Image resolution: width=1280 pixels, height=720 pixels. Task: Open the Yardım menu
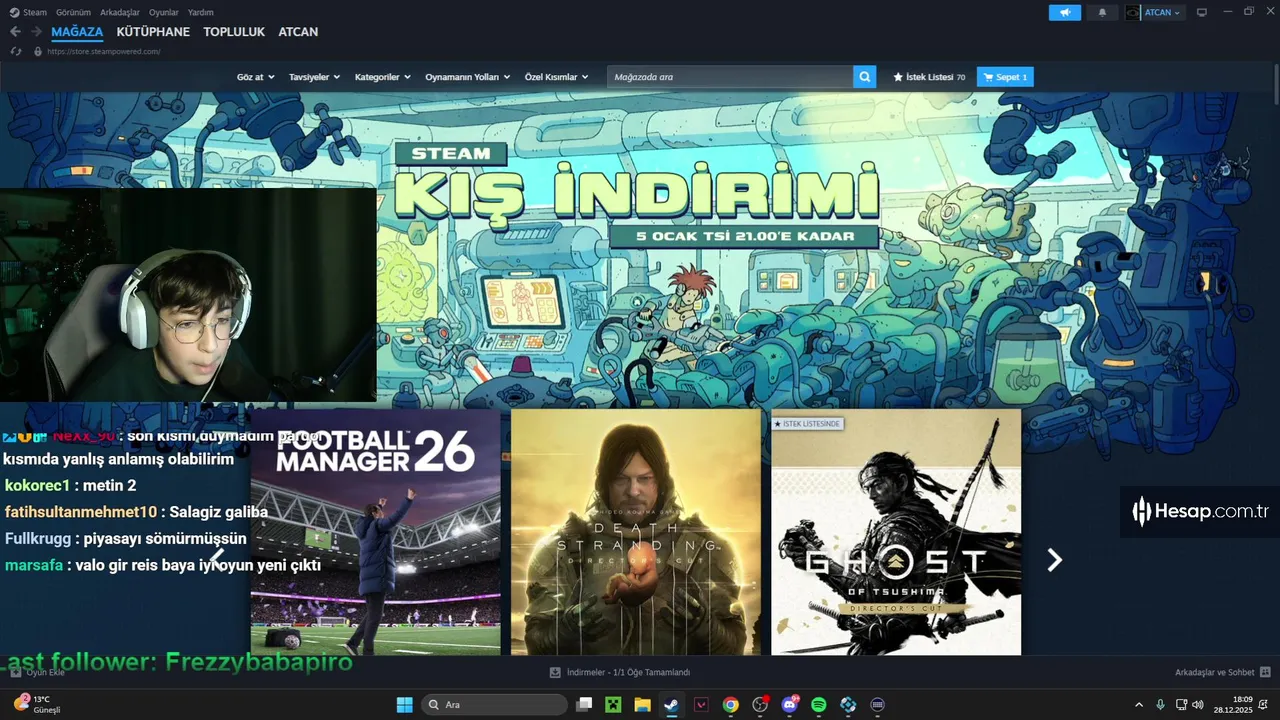(x=201, y=12)
